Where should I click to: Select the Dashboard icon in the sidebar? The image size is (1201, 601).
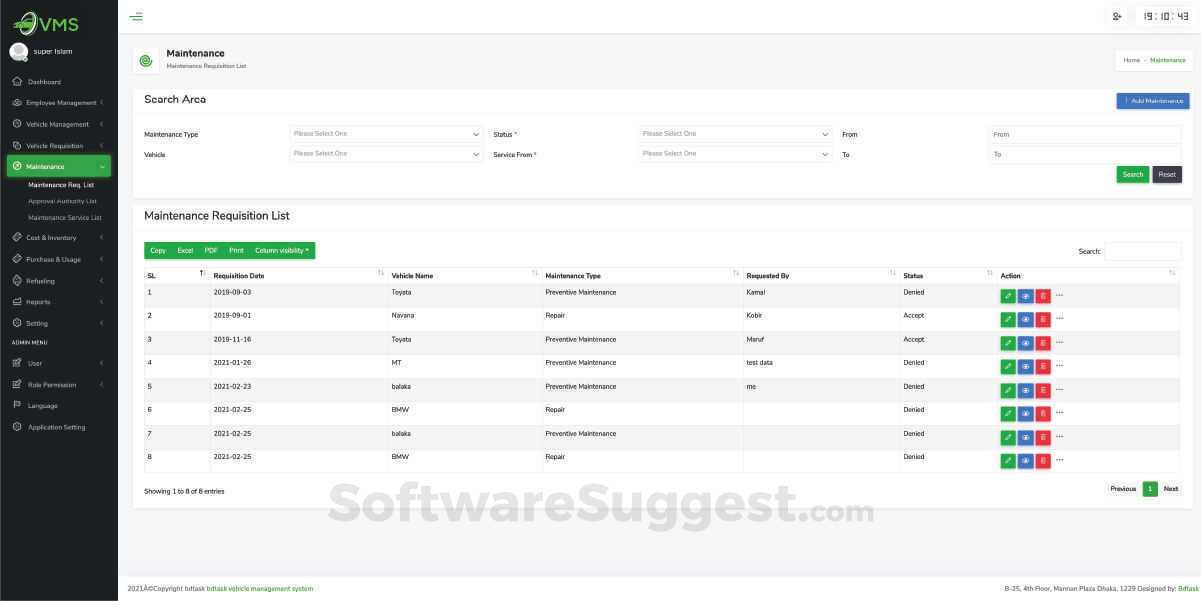point(17,81)
